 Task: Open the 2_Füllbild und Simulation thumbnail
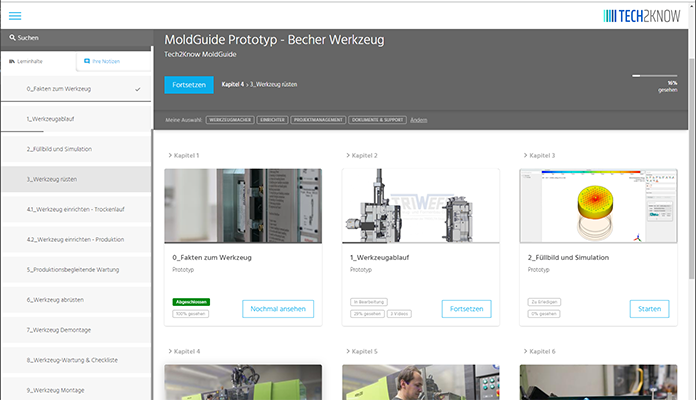[x=598, y=206]
